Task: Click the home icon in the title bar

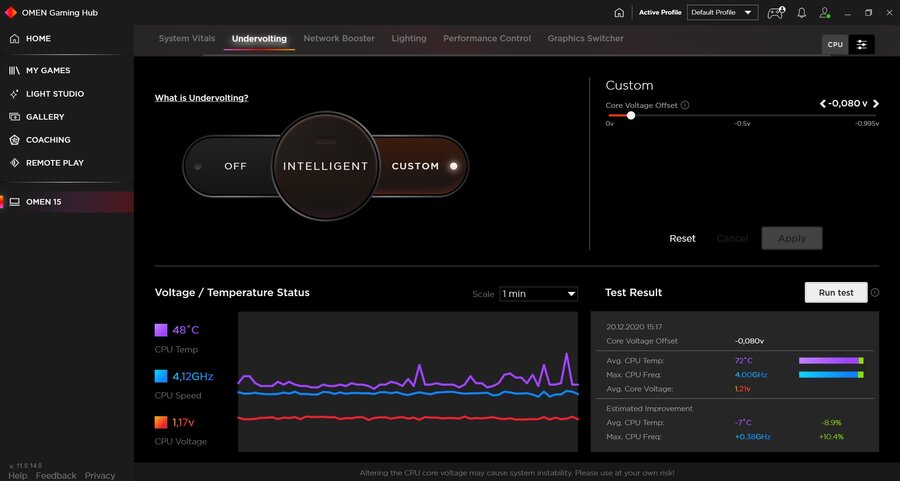Action: 619,13
